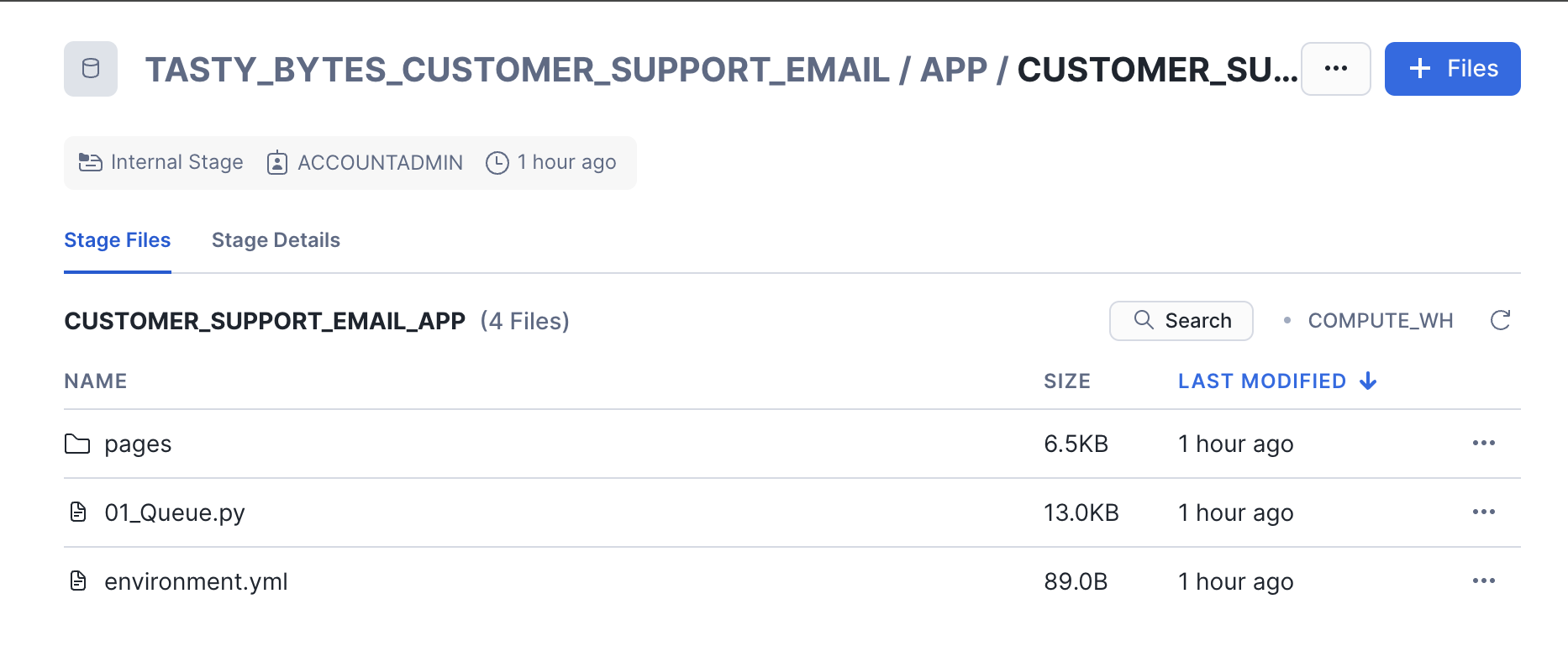The height and width of the screenshot is (662, 1568).
Task: Toggle the Last Modified sort arrow
Action: pos(1368,381)
